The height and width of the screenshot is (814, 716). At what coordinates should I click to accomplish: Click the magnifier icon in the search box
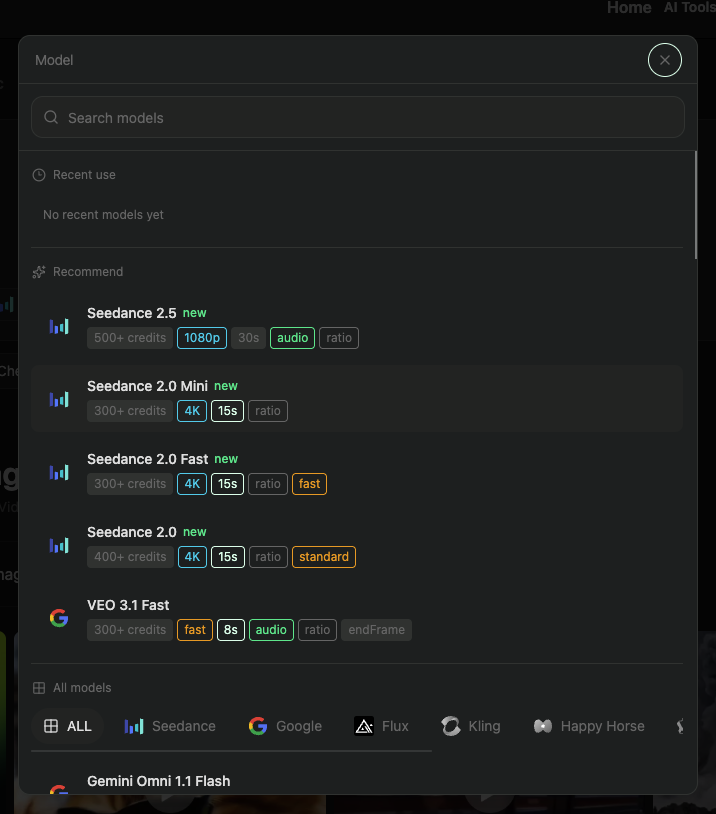(51, 117)
